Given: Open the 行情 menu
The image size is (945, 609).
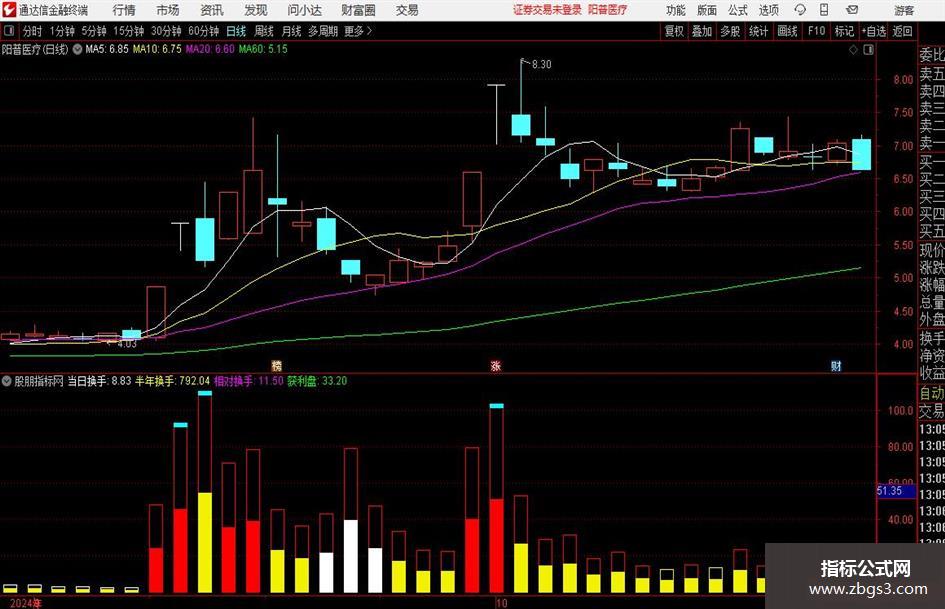Looking at the screenshot, I should [124, 10].
